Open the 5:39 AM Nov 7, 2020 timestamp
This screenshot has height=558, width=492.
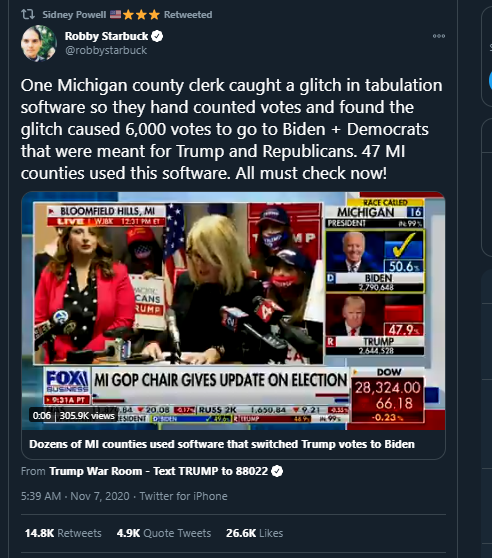[x=75, y=496]
